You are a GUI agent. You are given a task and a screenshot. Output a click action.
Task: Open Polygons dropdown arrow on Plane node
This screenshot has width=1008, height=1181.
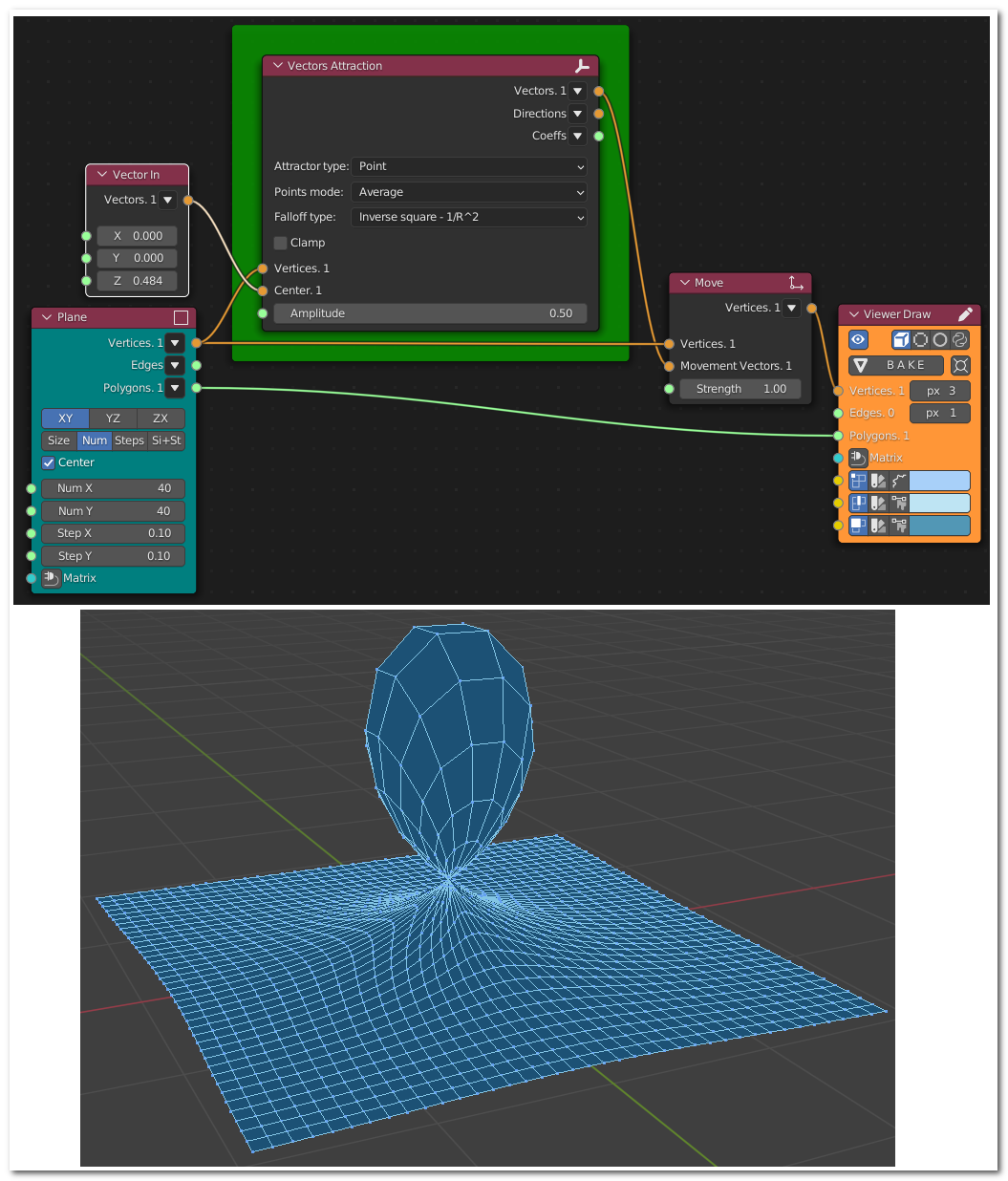coord(175,388)
